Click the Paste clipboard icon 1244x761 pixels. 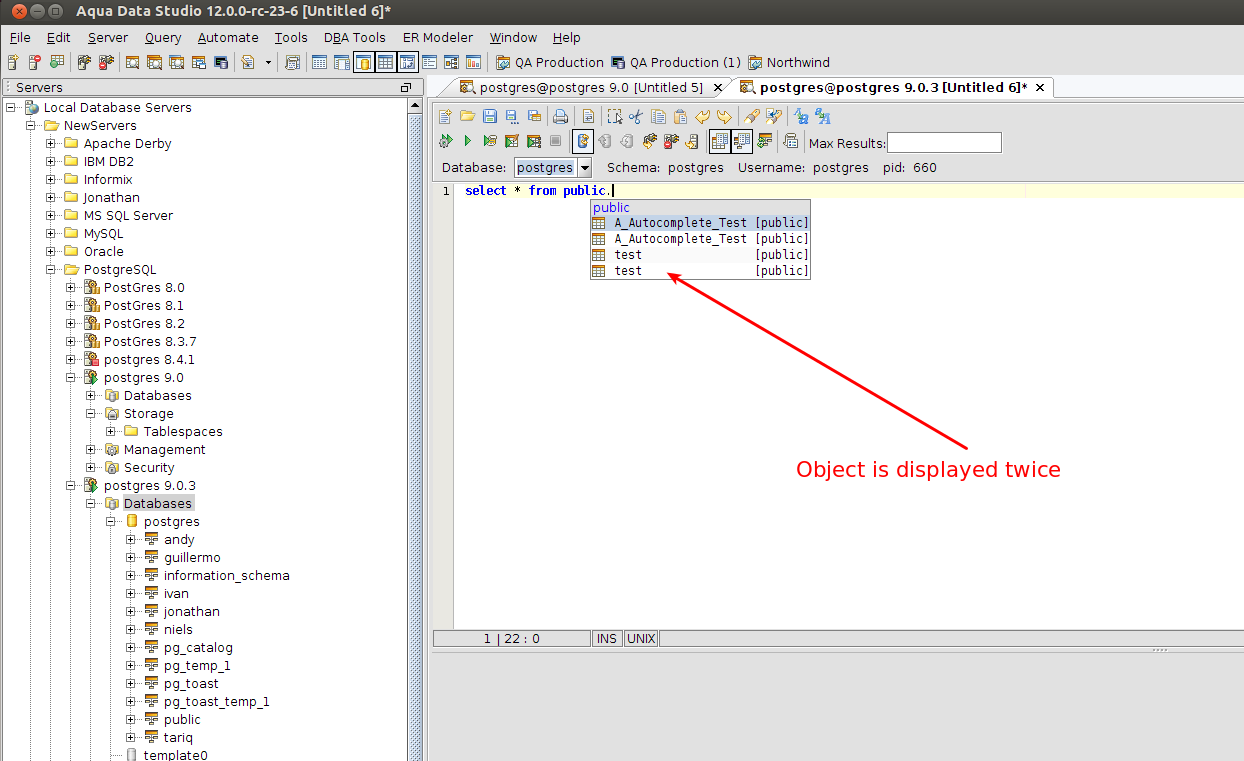680,116
